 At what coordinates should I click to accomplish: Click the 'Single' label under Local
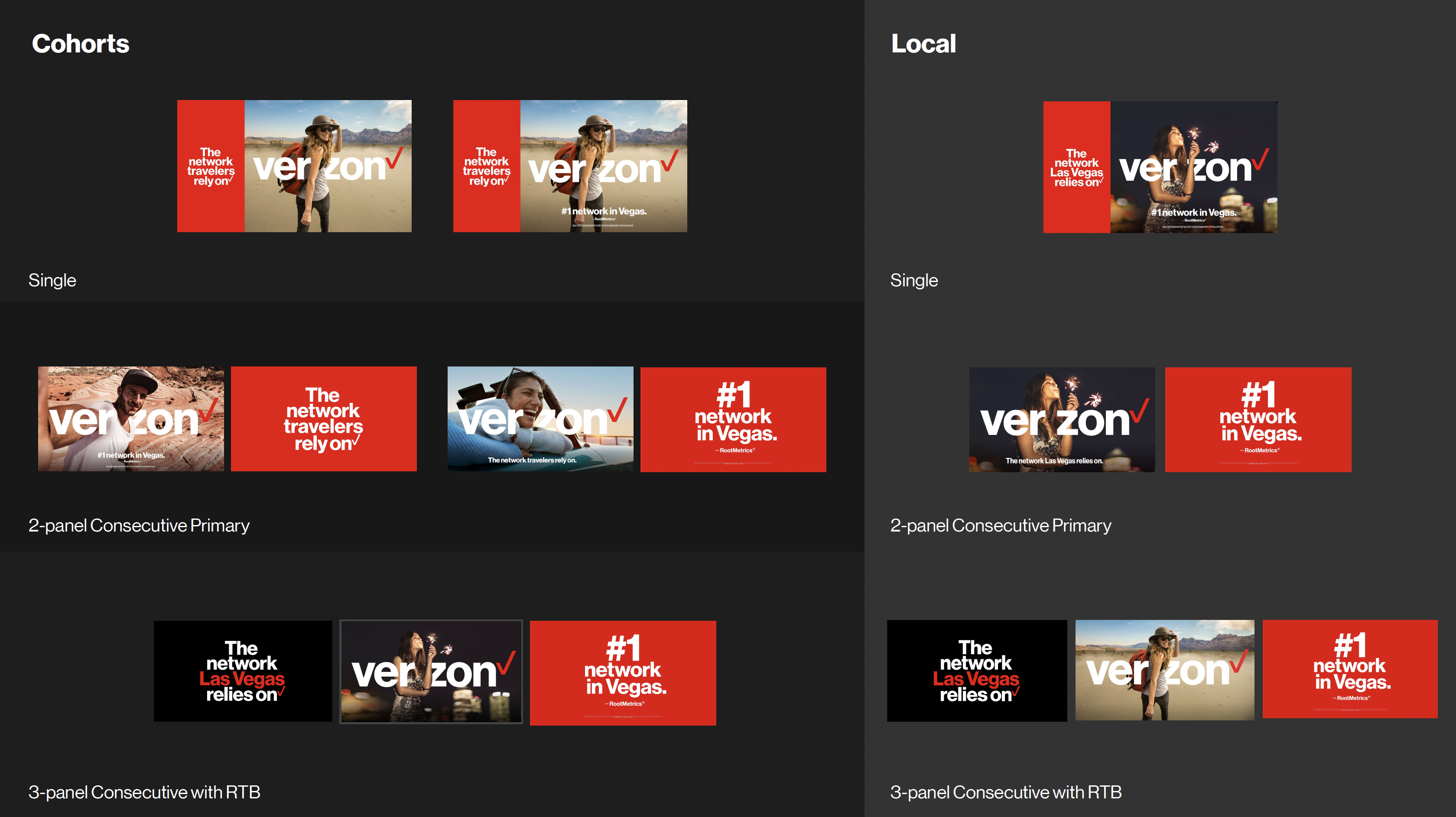(914, 280)
